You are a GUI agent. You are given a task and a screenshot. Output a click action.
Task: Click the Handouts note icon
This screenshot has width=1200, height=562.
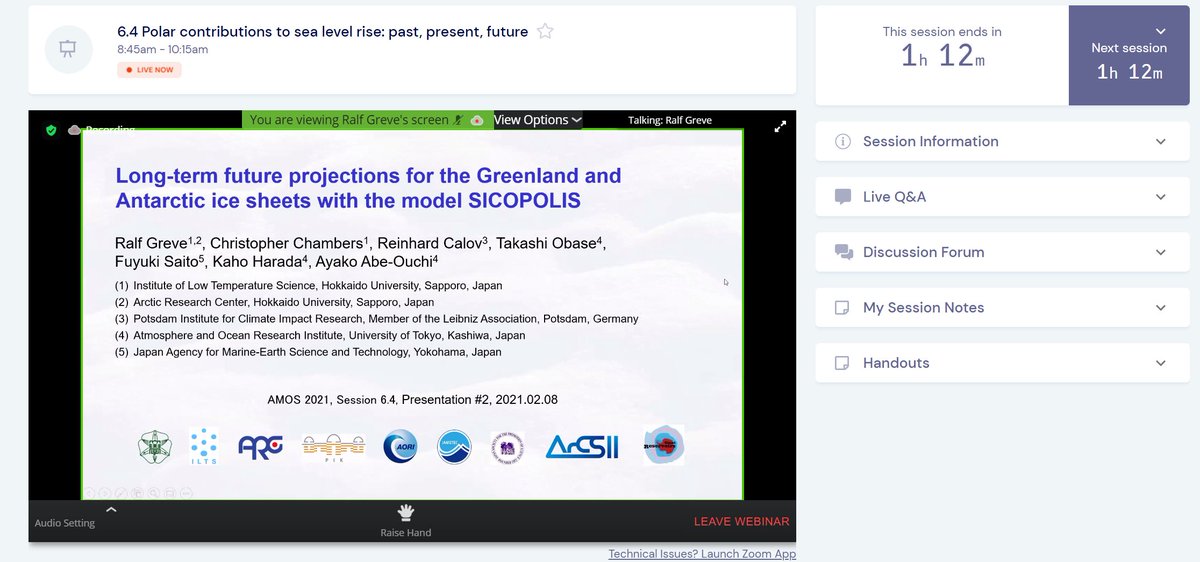(842, 363)
